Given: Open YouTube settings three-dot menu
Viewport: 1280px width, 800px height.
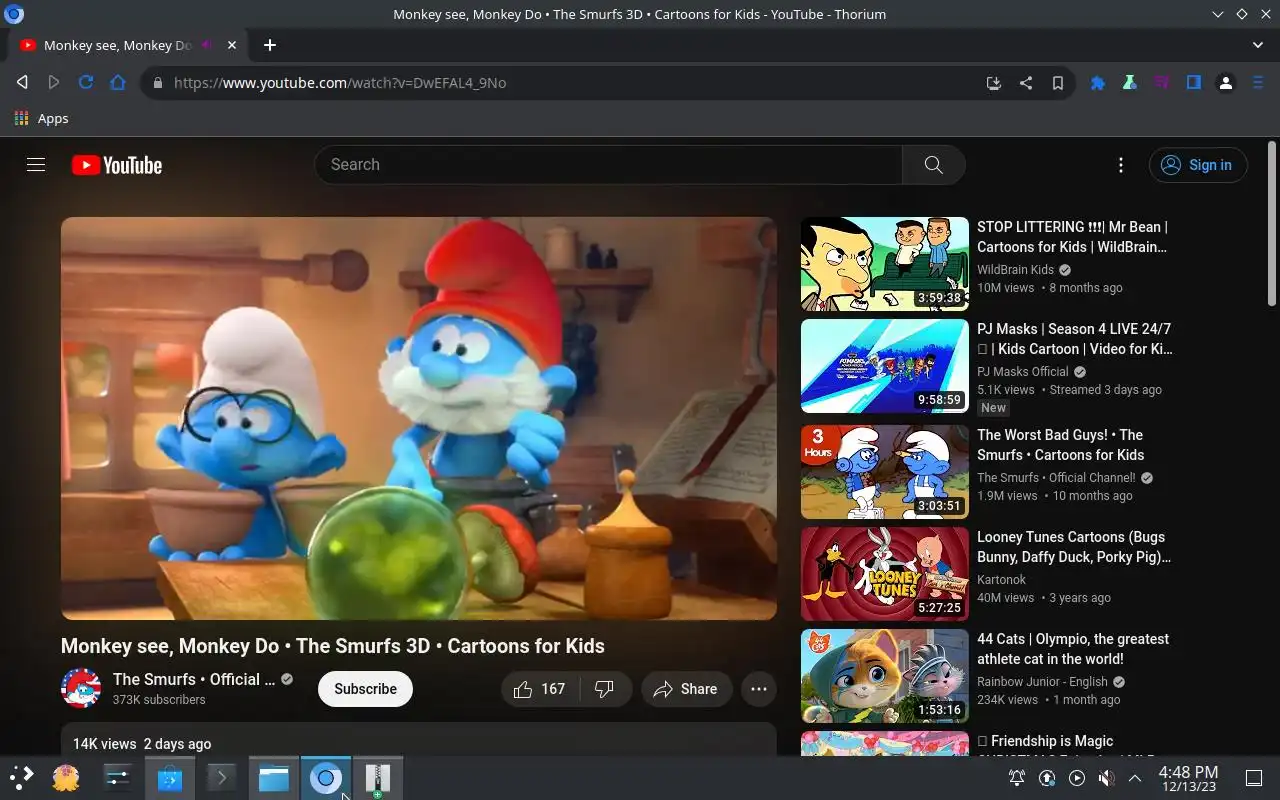Looking at the screenshot, I should coord(1121,165).
